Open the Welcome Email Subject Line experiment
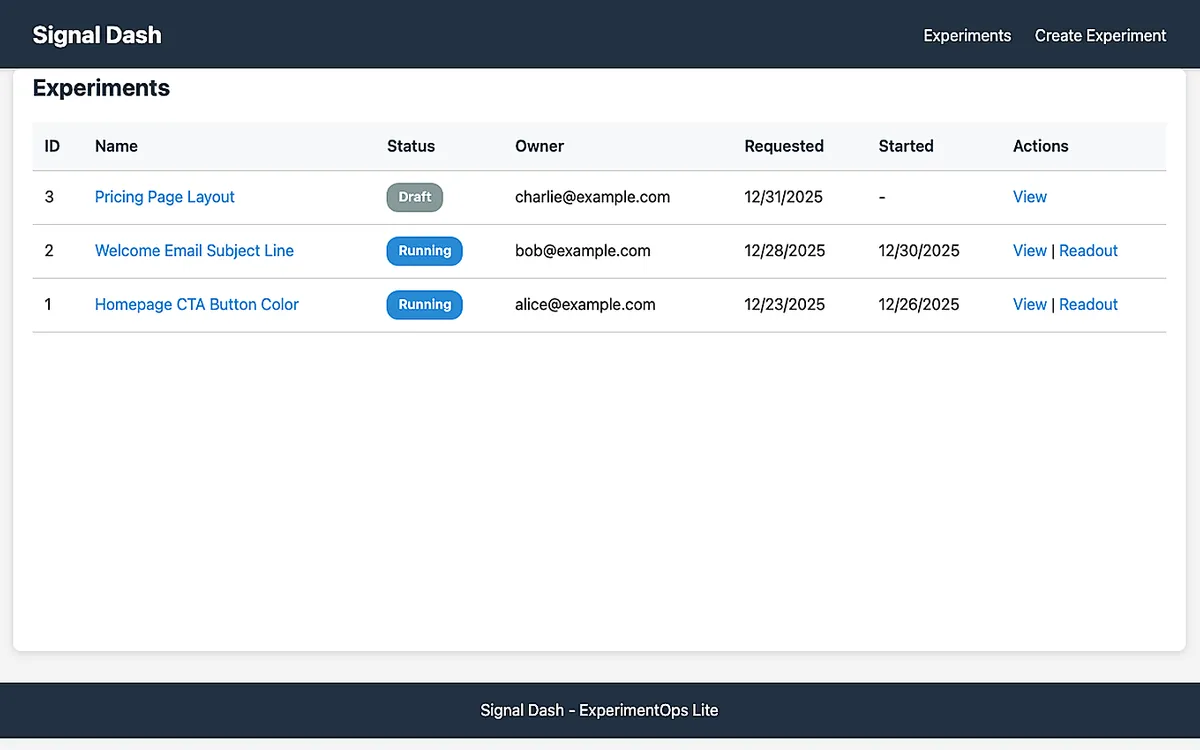Image resolution: width=1200 pixels, height=750 pixels. [194, 251]
